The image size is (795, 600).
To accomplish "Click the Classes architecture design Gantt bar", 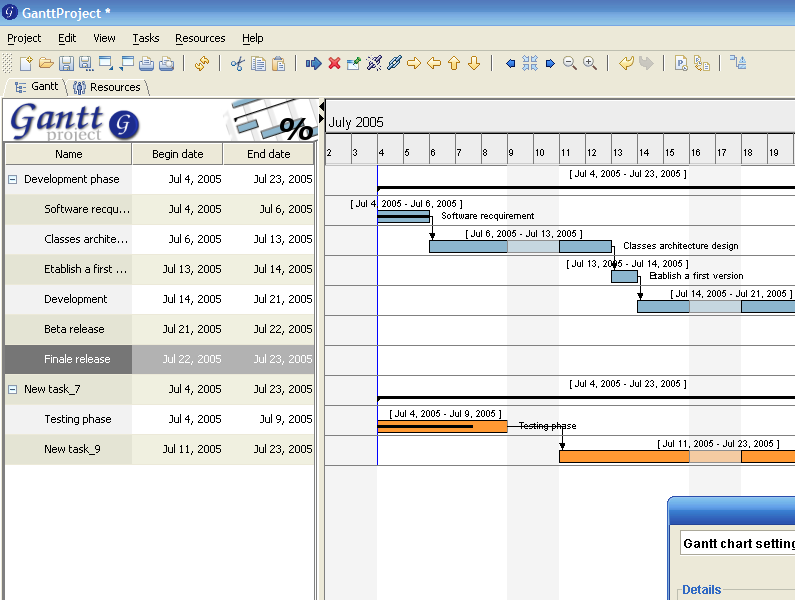I will click(x=520, y=246).
